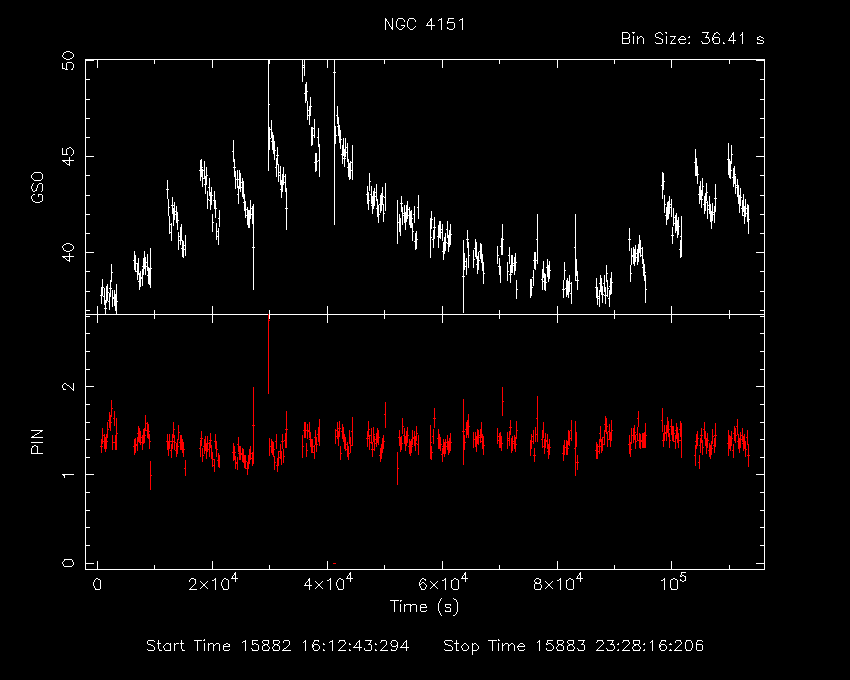Click the x-axis tick label "10^5"
Viewport: 850px width, 680px height.
tap(673, 582)
